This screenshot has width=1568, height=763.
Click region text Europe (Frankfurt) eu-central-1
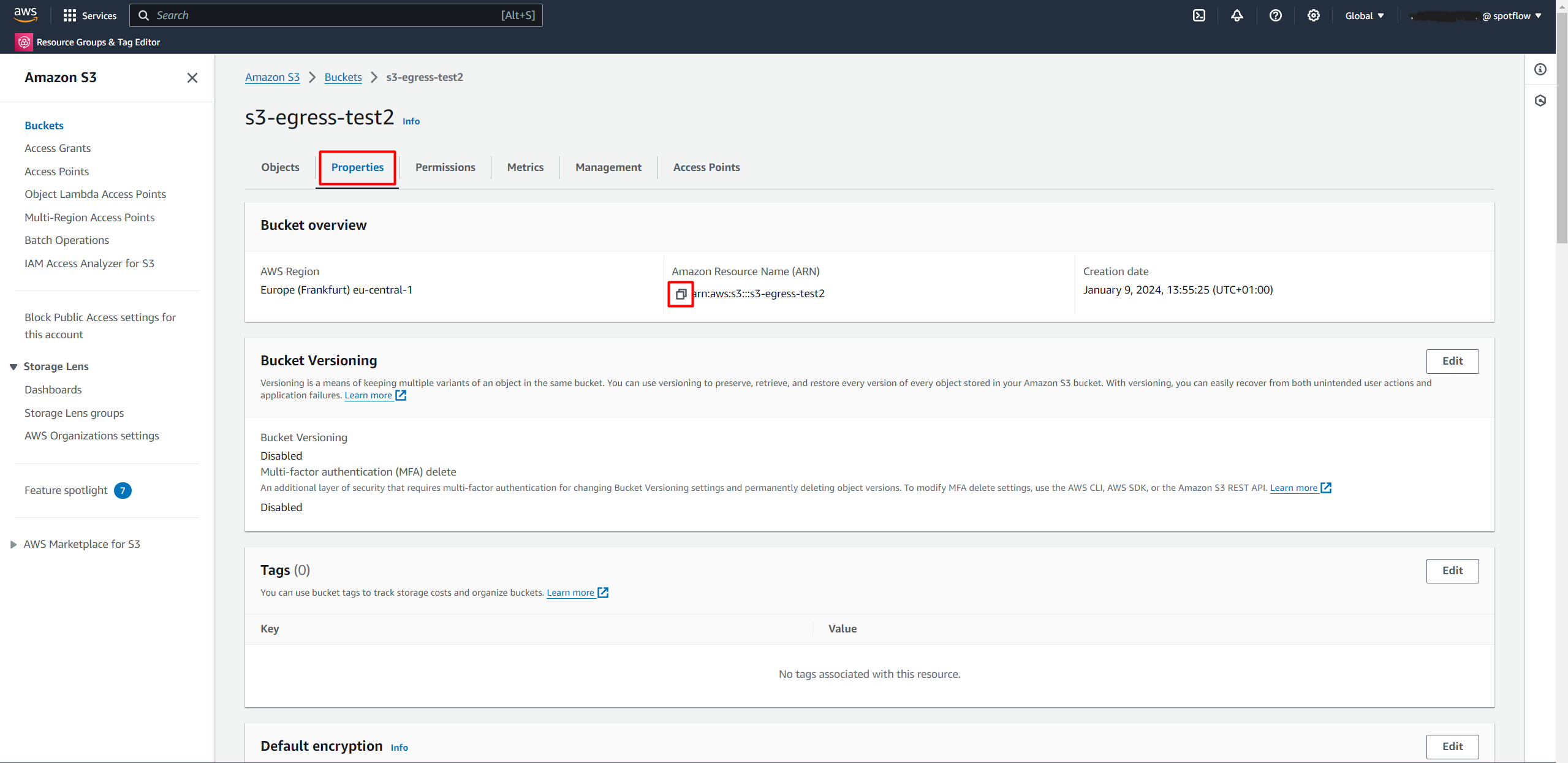pos(336,290)
